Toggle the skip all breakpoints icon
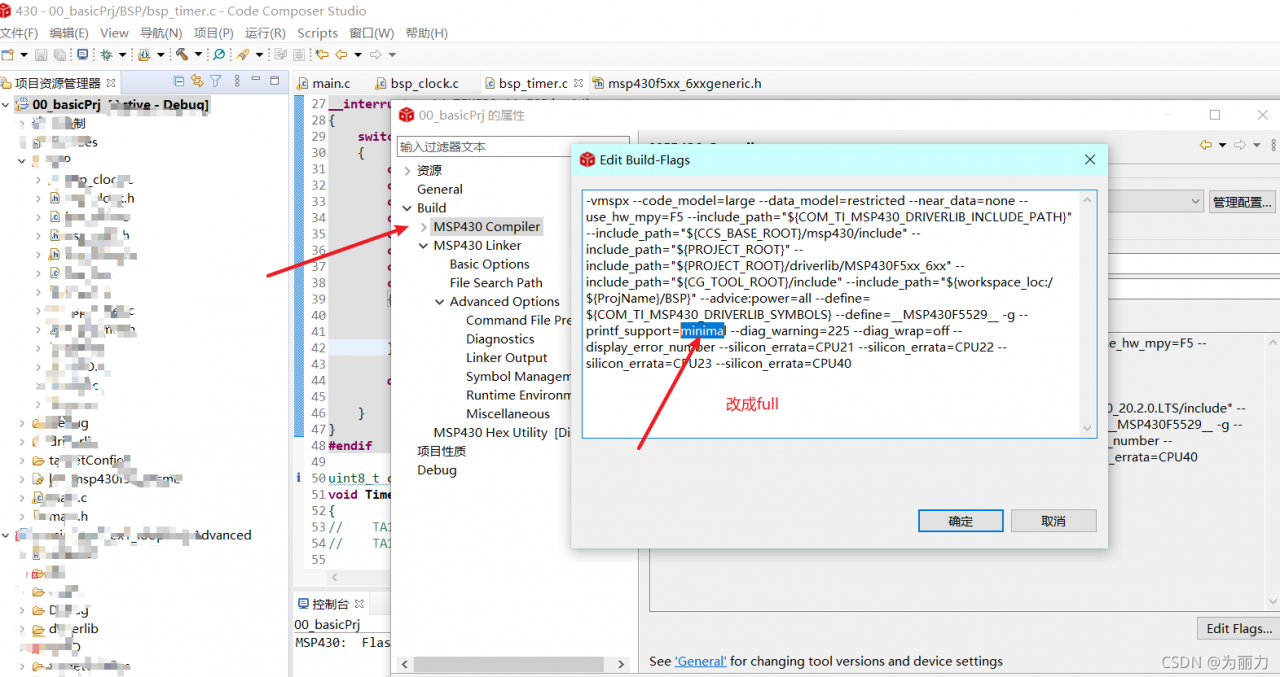Screen dimensions: 1280x677 click(x=218, y=54)
